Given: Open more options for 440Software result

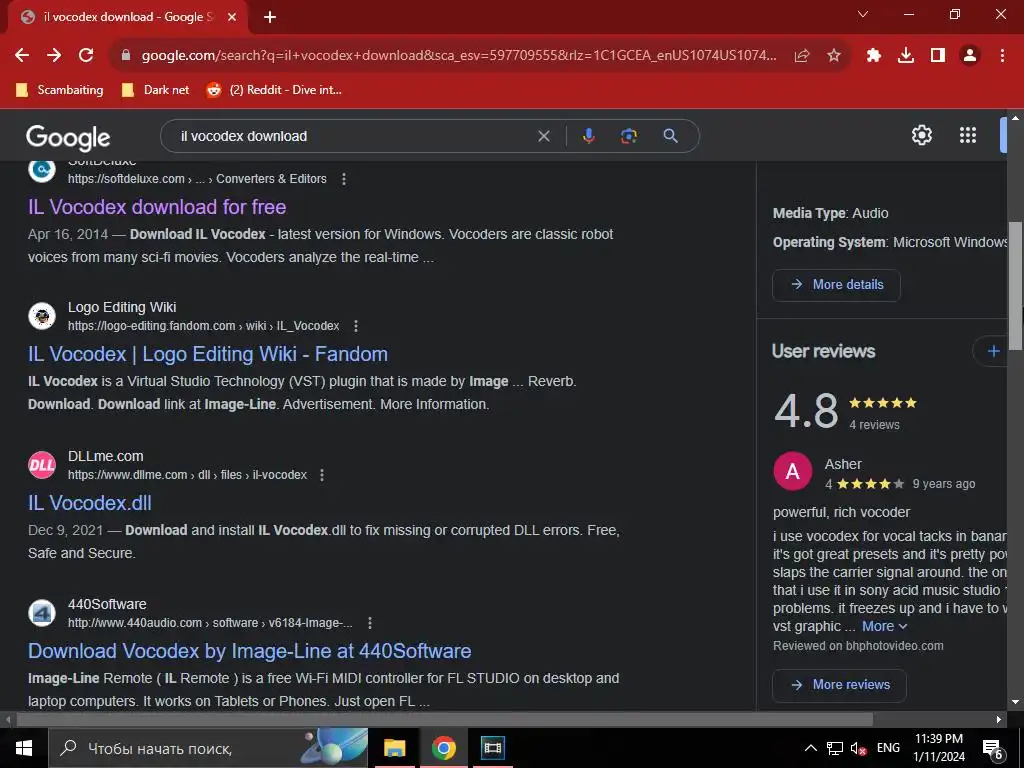Looking at the screenshot, I should [370, 623].
